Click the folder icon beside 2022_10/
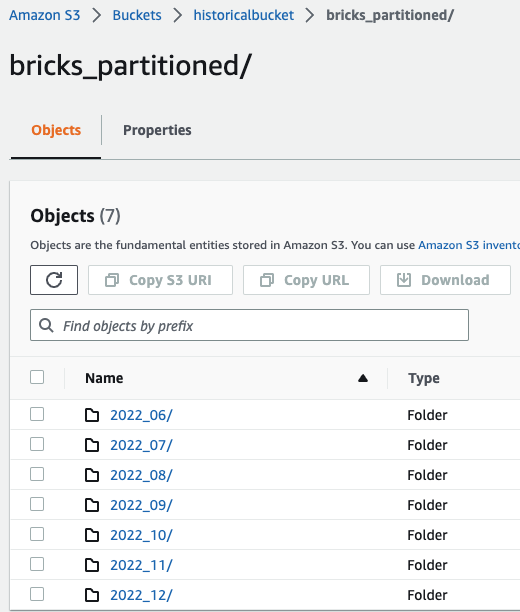Viewport: 520px width, 612px height. (x=92, y=535)
